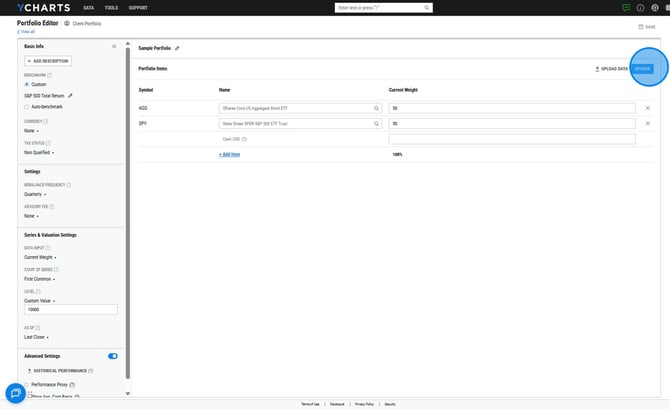Click the Level help icon
The height and width of the screenshot is (409, 670).
coord(38,291)
